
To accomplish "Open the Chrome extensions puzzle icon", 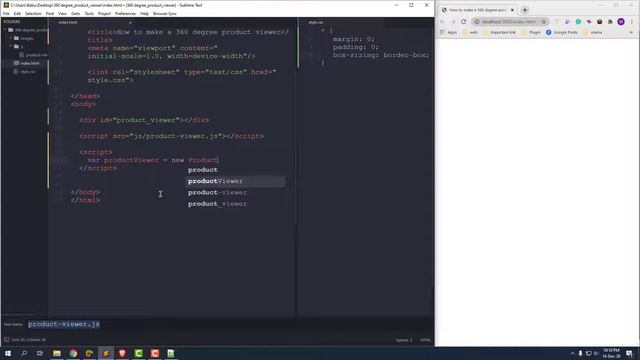I will pyautogui.click(x=610, y=22).
